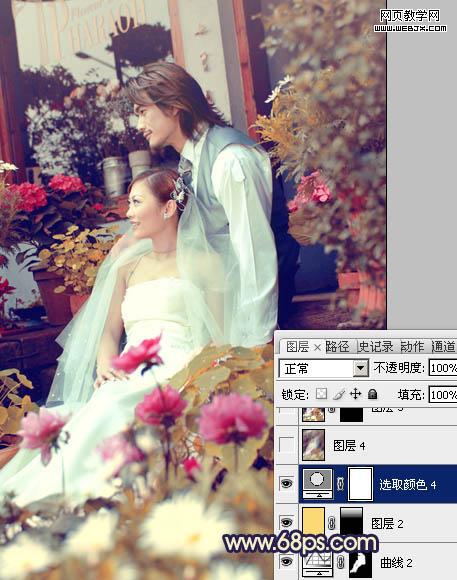Hide the 图层 2 layer
The image size is (457, 580).
(x=286, y=522)
